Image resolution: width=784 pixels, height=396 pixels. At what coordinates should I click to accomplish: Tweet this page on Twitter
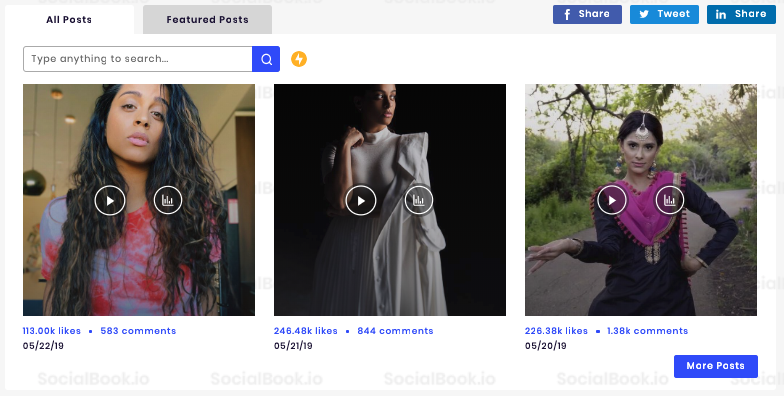[664, 14]
